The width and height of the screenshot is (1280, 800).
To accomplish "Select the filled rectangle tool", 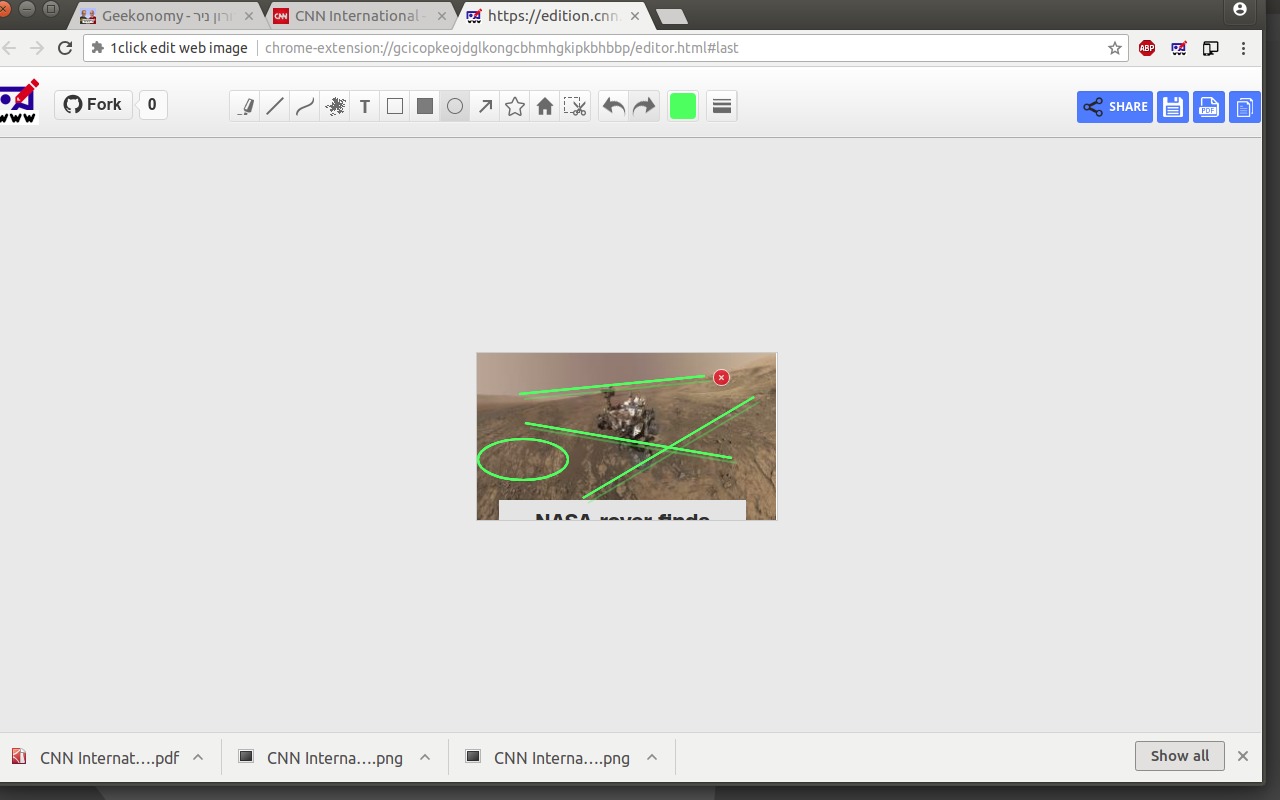I will click(425, 106).
